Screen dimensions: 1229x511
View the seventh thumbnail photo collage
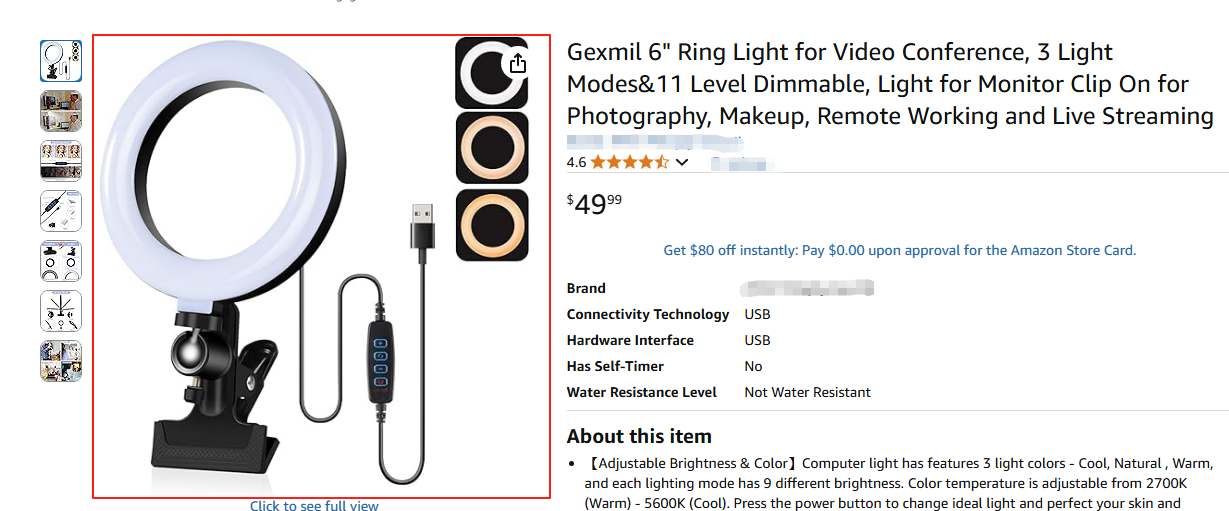[61, 361]
